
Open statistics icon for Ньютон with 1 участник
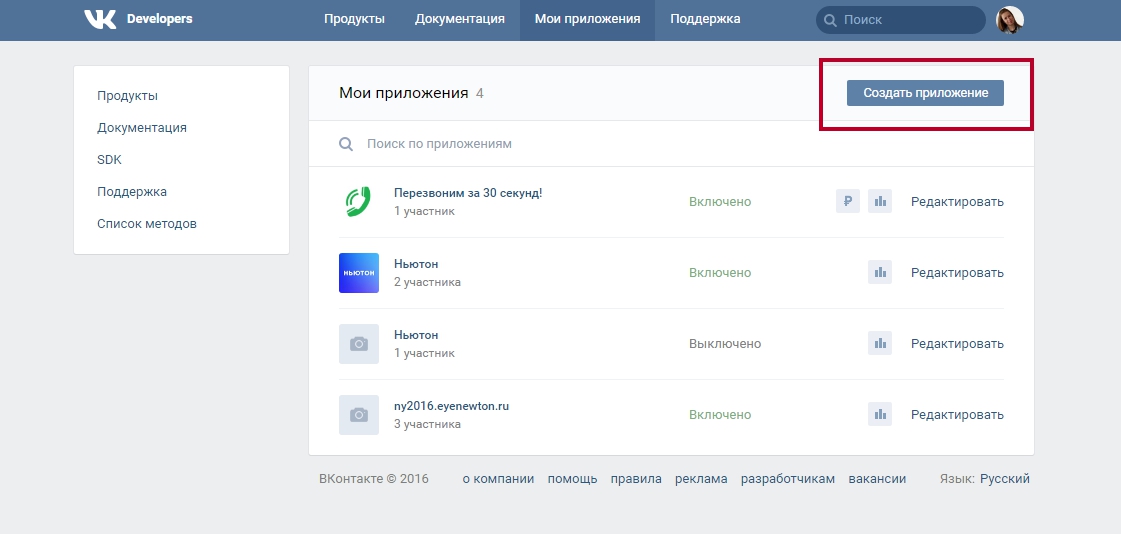[880, 343]
